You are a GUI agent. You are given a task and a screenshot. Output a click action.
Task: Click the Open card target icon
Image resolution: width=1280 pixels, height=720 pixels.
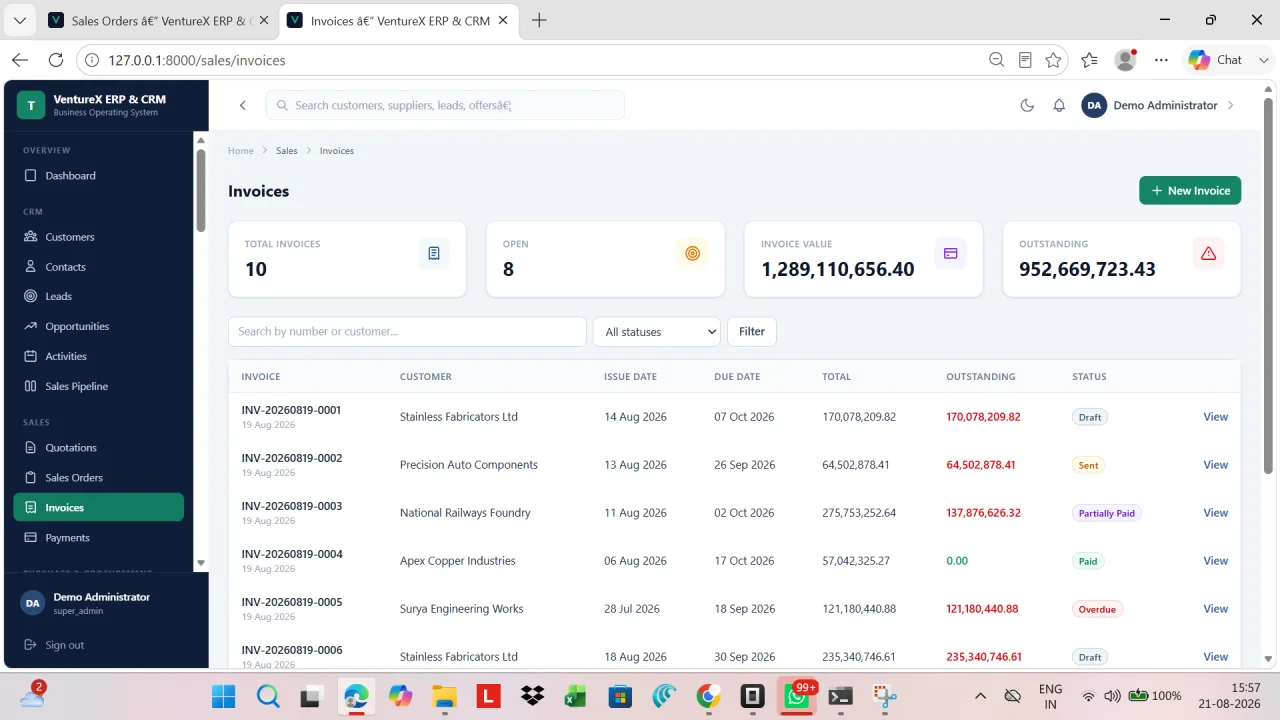click(x=692, y=254)
